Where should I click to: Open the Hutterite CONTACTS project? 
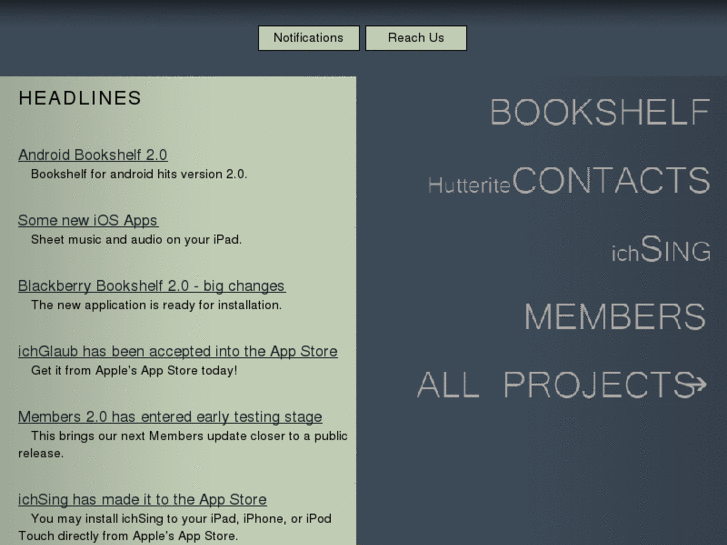tap(569, 180)
